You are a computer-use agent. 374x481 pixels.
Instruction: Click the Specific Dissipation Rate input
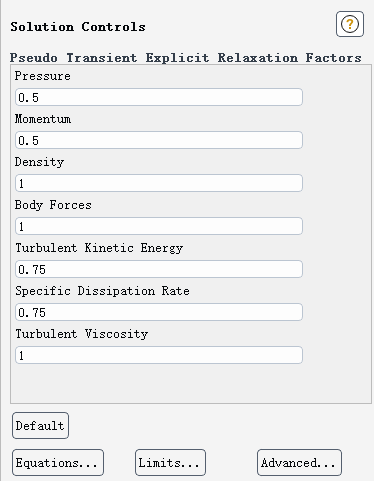point(159,312)
